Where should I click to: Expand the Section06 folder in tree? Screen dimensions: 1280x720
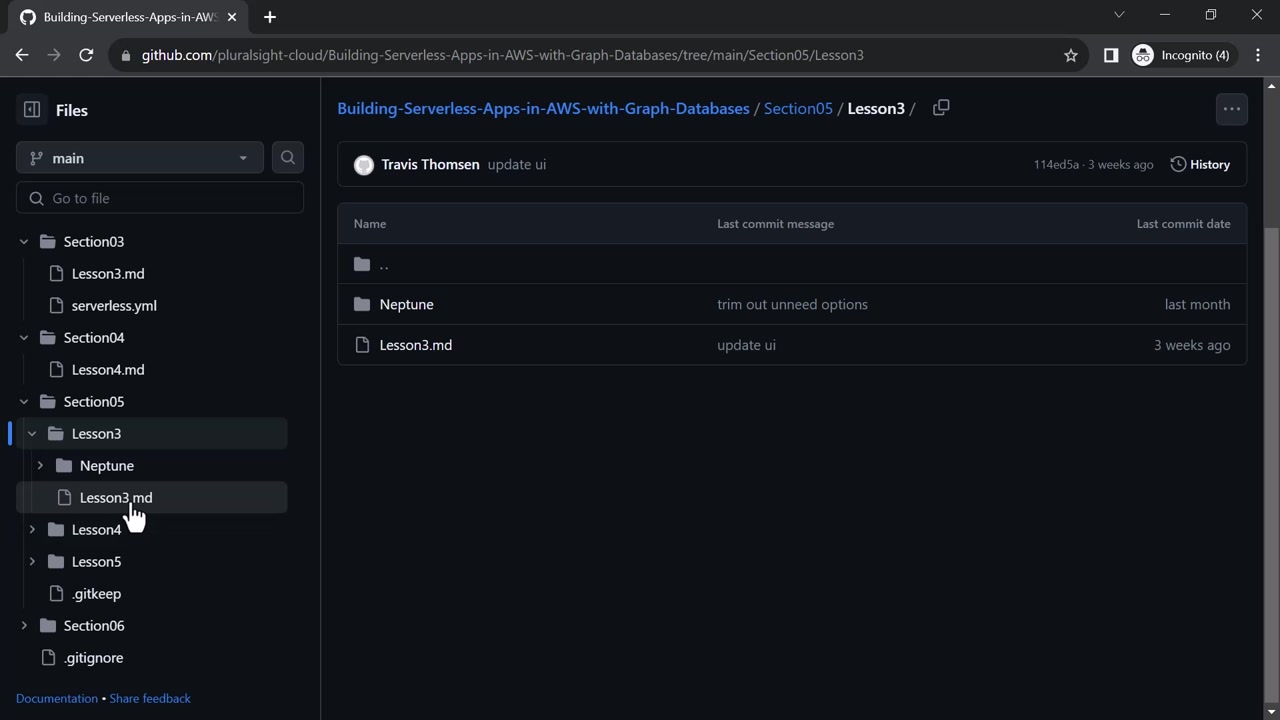pos(24,626)
